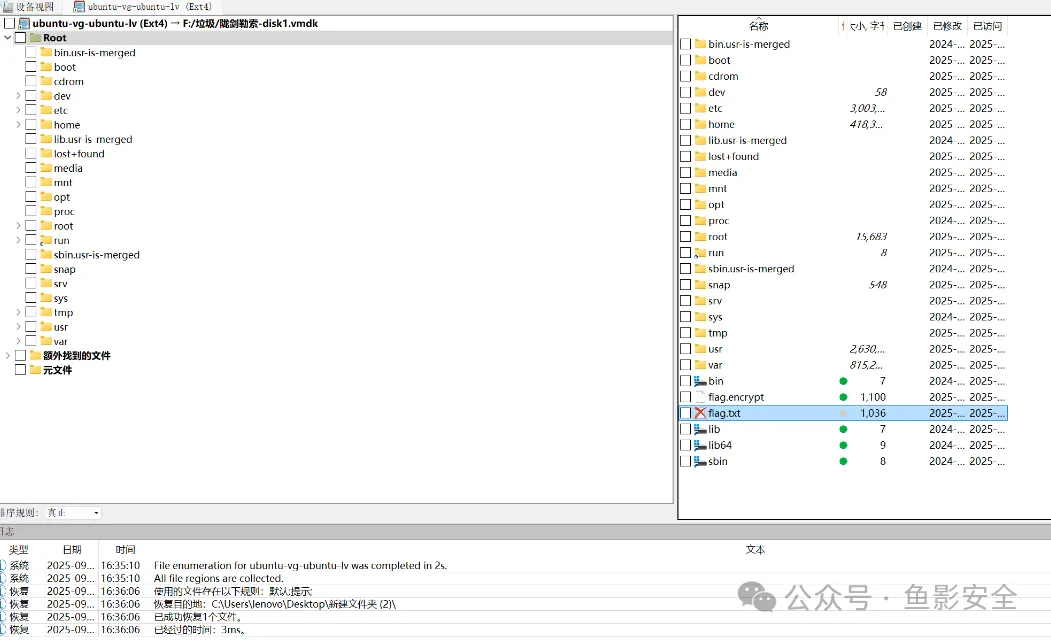Select the 已成功恢复1个文件 log entry

coord(199,617)
